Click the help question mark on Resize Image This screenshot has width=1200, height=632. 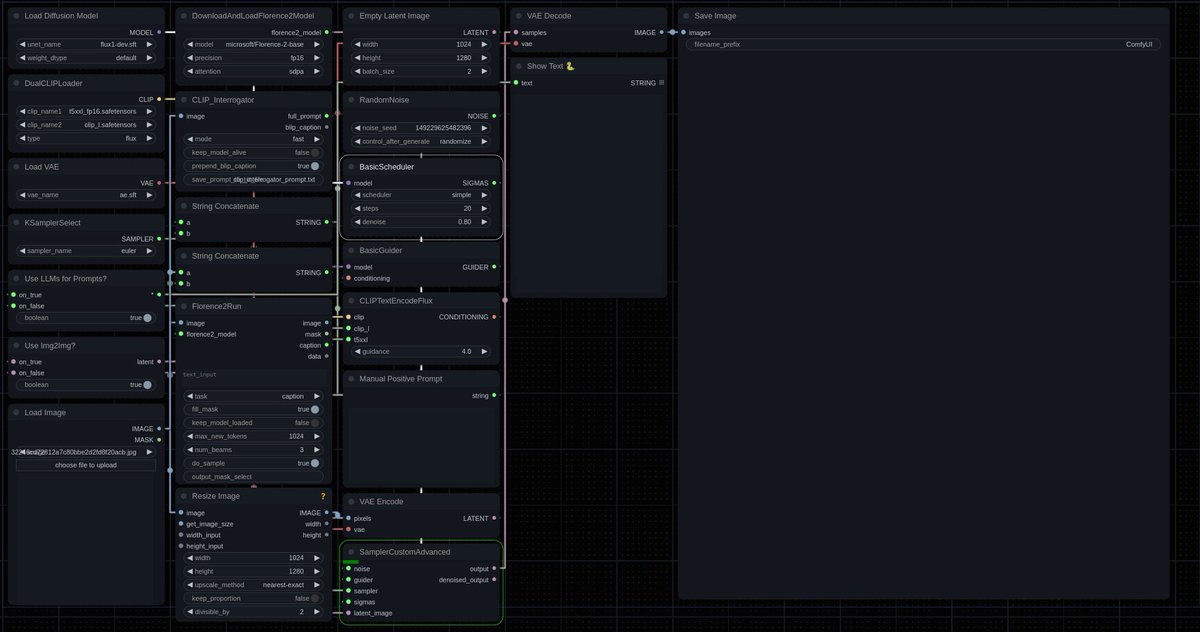[x=323, y=496]
